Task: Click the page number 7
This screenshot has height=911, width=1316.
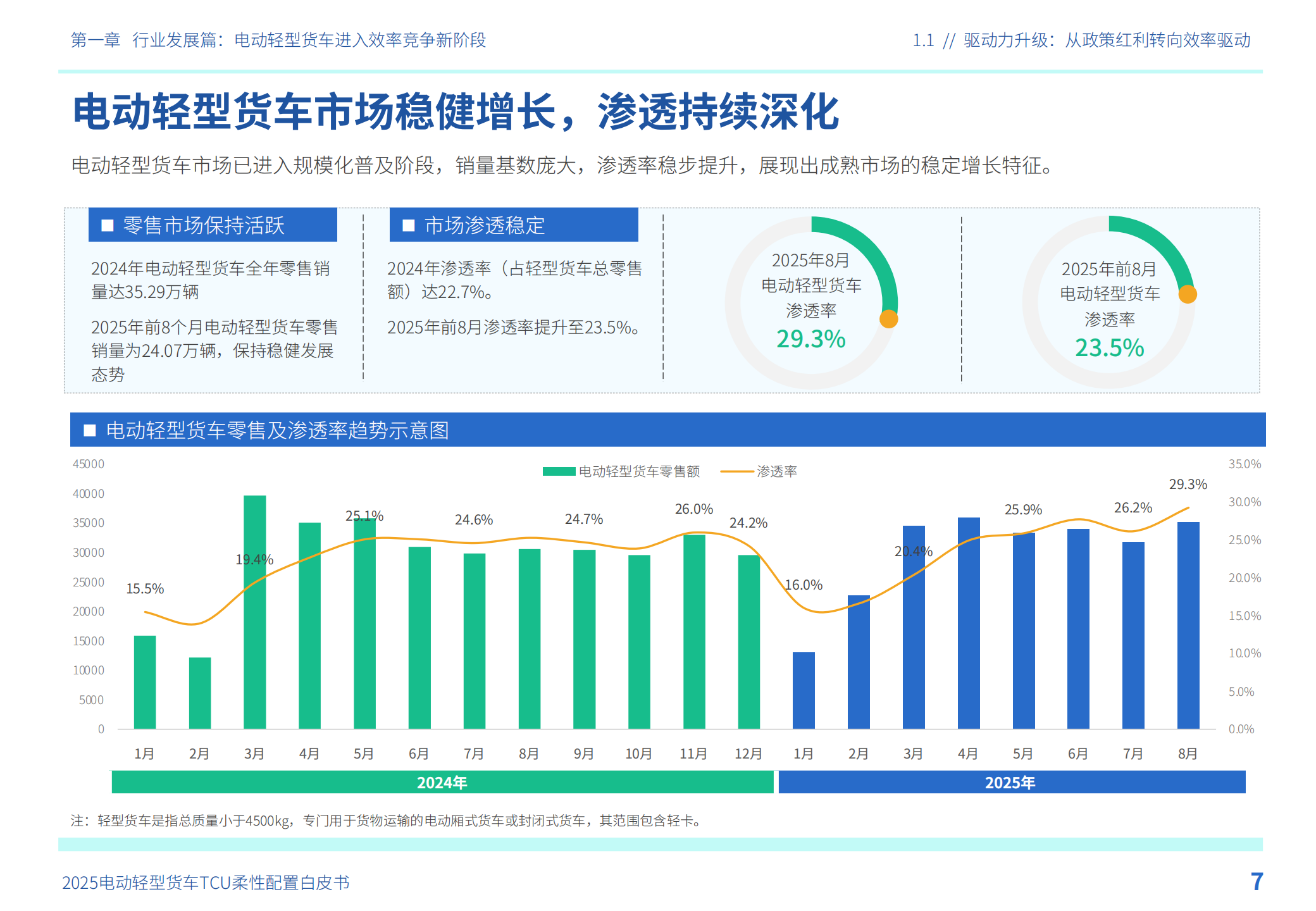Action: click(1257, 881)
